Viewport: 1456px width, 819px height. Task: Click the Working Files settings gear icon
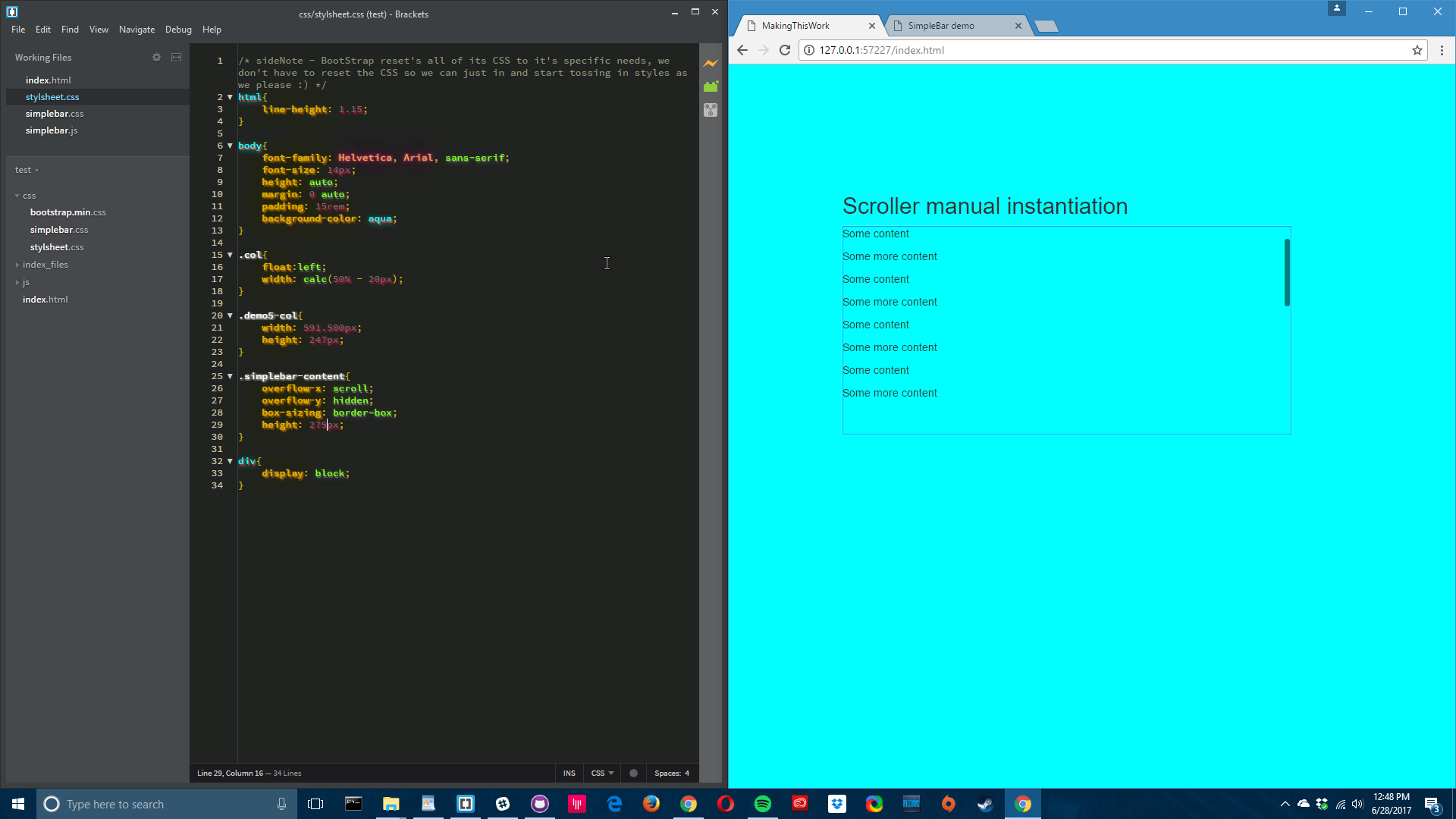click(157, 57)
